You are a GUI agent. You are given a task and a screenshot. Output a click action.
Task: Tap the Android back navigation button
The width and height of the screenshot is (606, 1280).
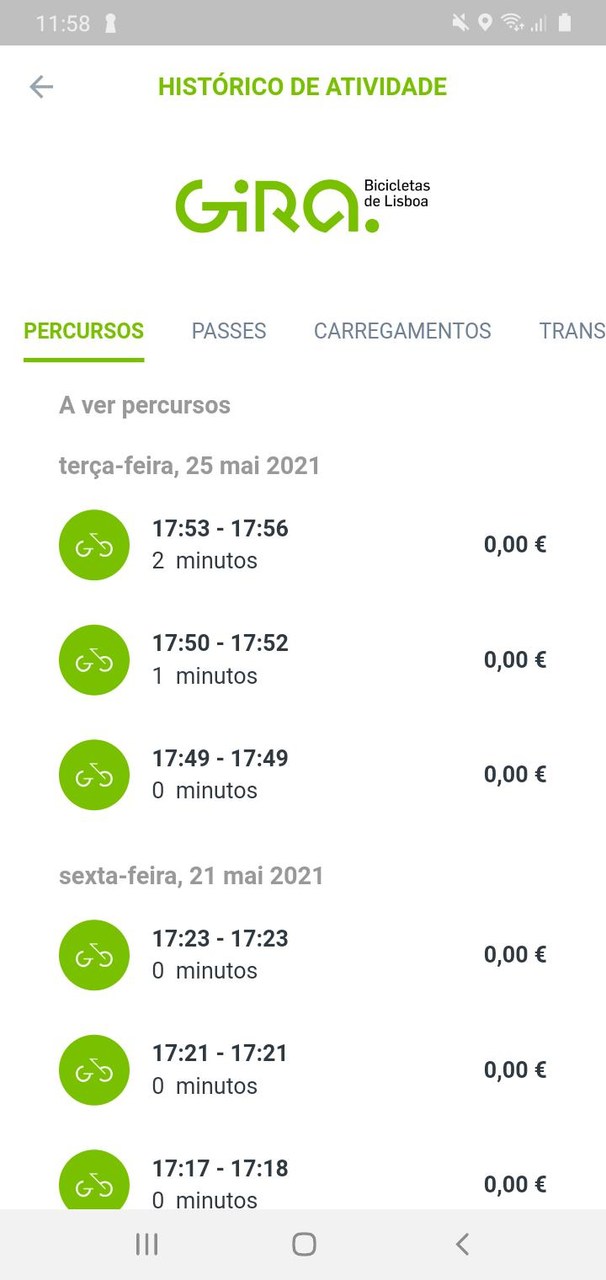coord(461,1243)
